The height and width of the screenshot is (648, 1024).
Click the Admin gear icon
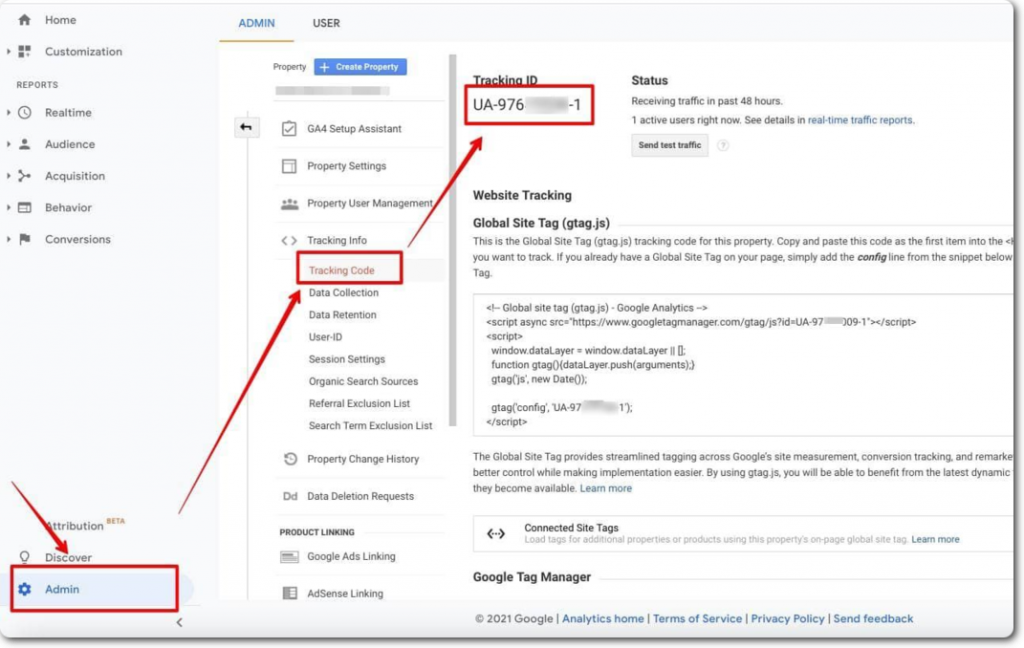coord(25,589)
